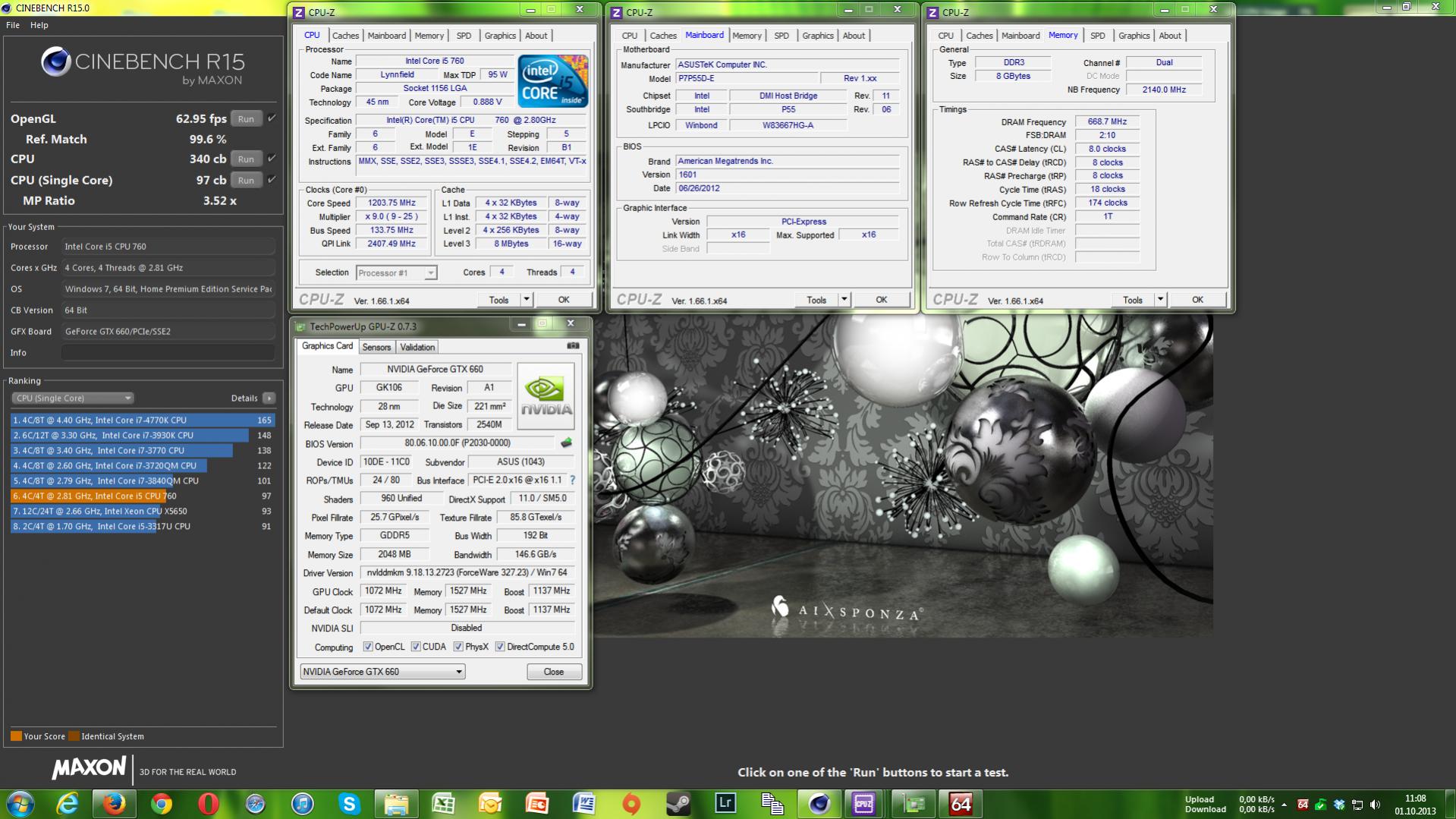Image resolution: width=1456 pixels, height=819 pixels.
Task: Click the BIOS save chip icon in GPU-Z
Action: coord(566,443)
